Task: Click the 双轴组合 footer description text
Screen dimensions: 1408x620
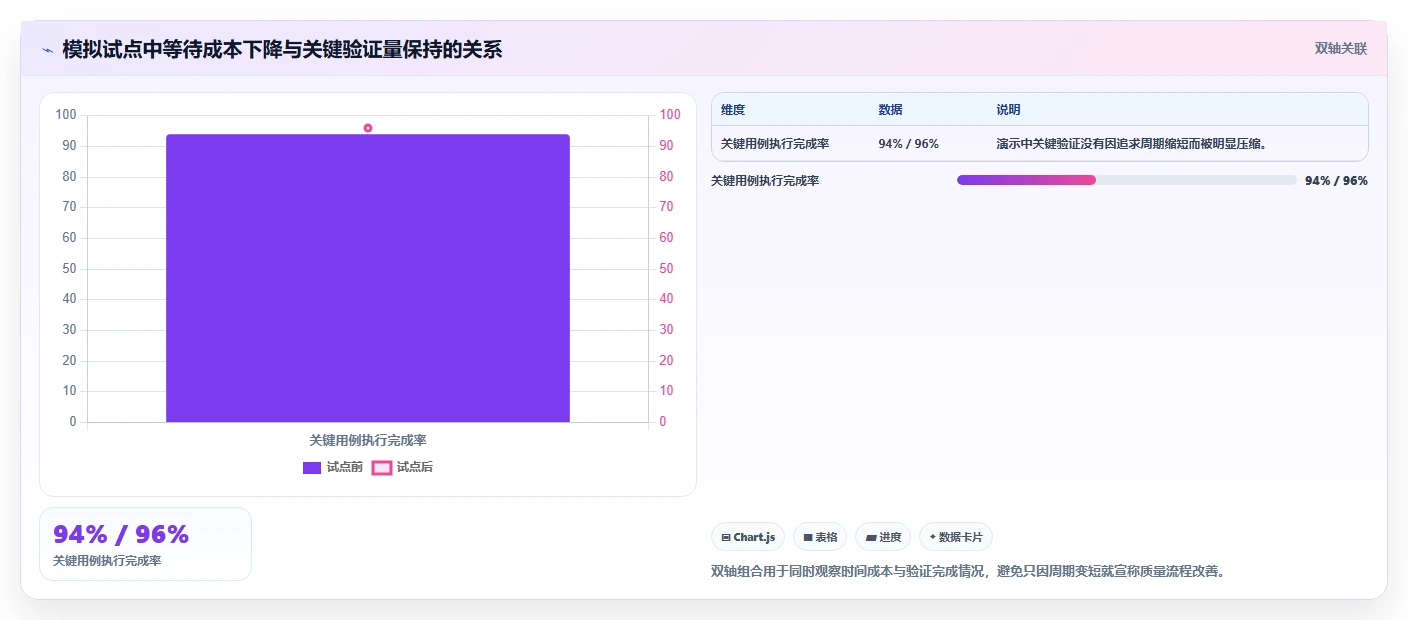Action: pyautogui.click(x=968, y=571)
